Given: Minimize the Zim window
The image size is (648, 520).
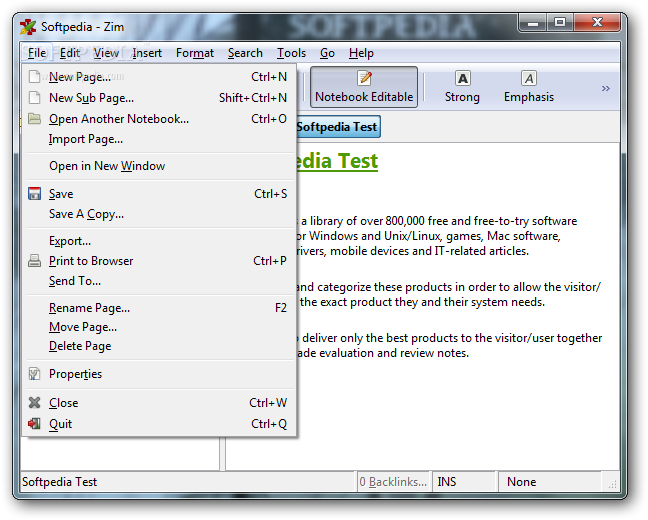Looking at the screenshot, I should (533, 23).
